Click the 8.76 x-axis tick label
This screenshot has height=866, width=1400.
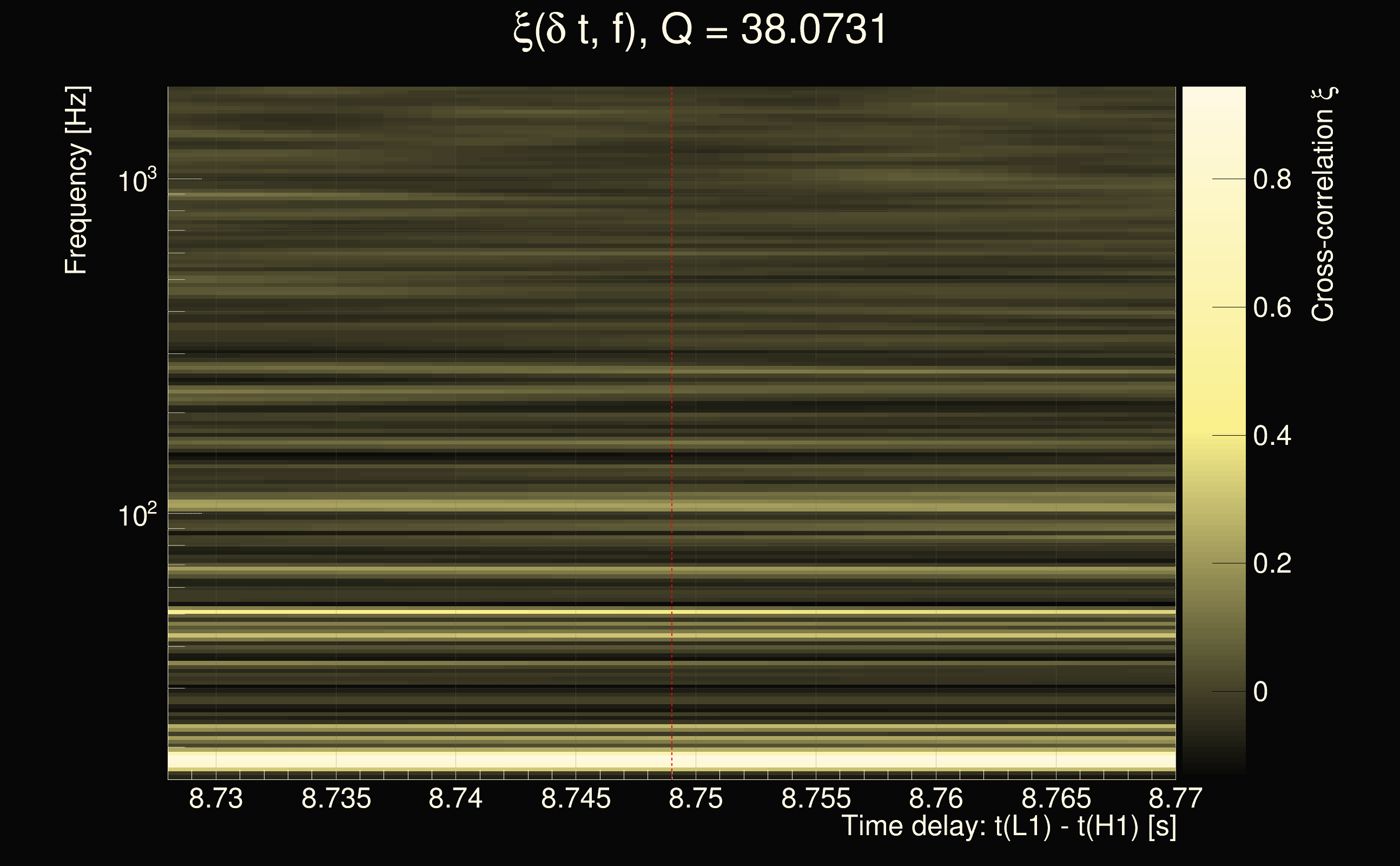click(936, 798)
